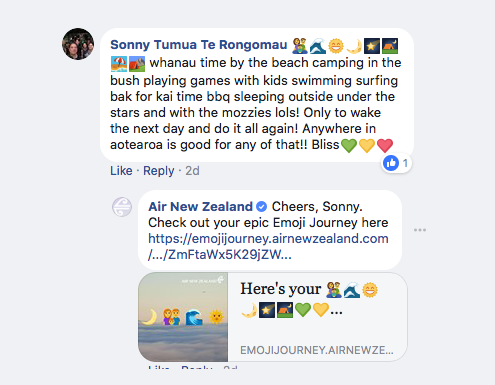The width and height of the screenshot is (495, 385).
Task: Like Sonny's comment
Action: [x=121, y=171]
